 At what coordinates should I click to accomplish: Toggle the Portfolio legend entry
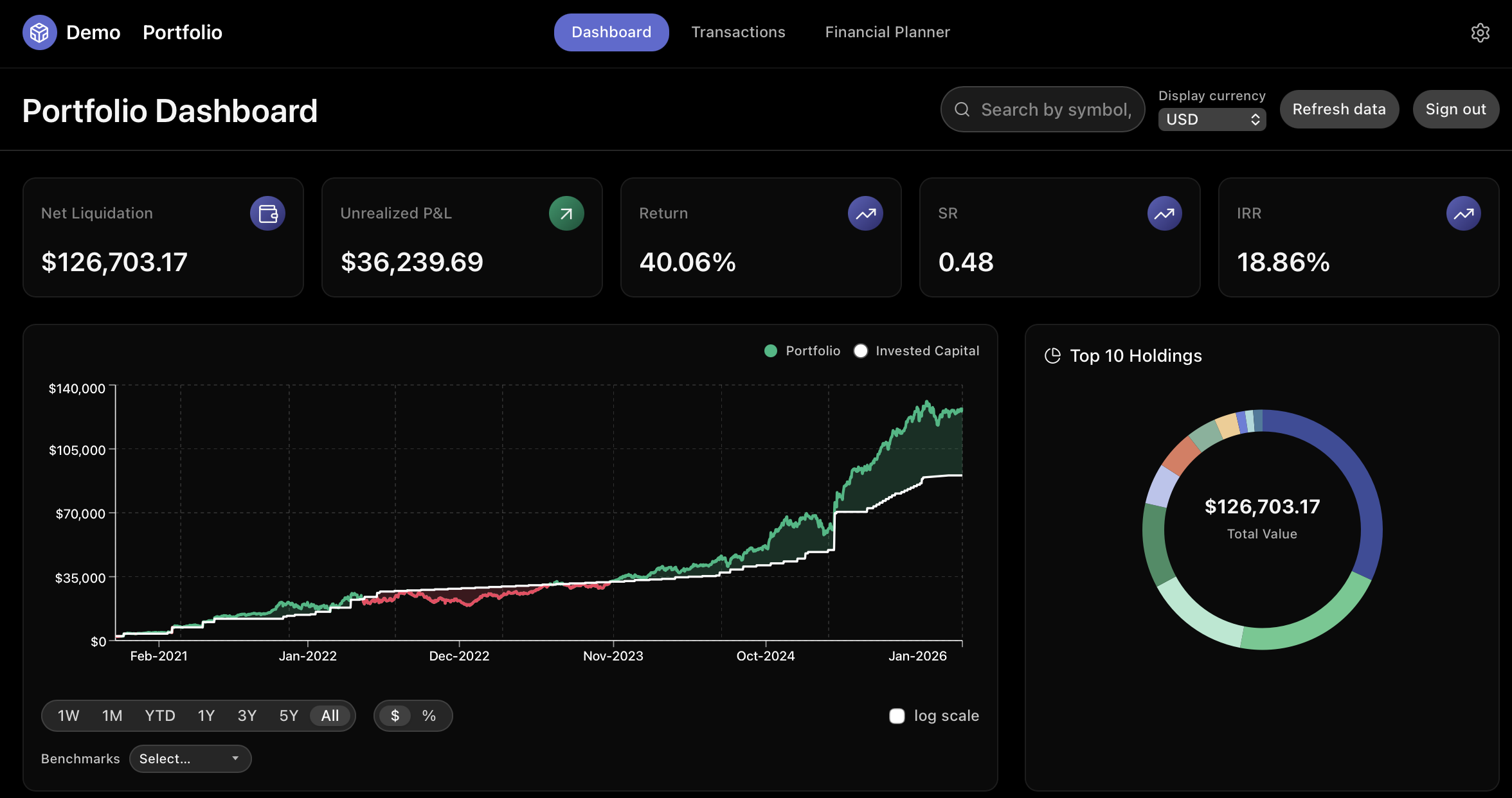(802, 350)
